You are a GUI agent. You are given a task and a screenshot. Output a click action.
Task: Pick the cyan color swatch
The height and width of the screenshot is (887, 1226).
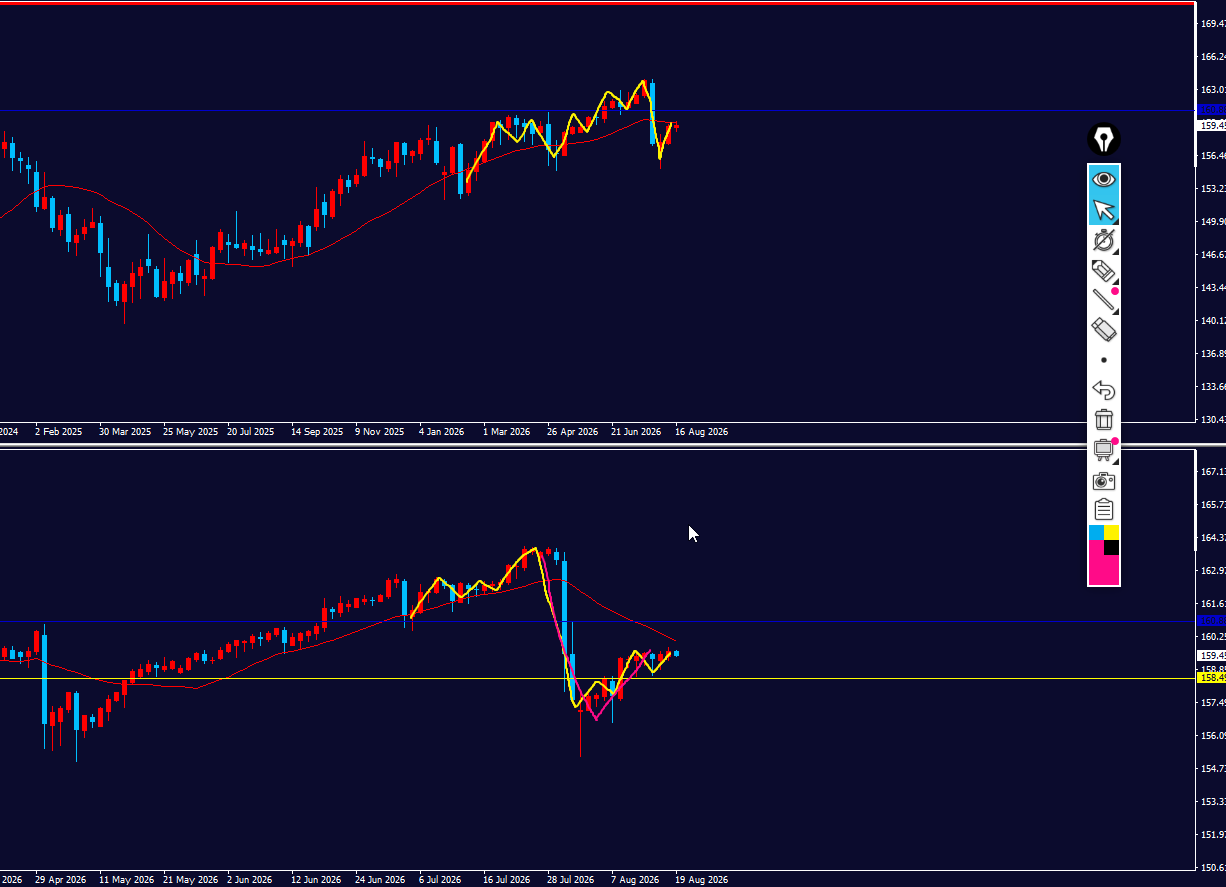pos(1096,532)
